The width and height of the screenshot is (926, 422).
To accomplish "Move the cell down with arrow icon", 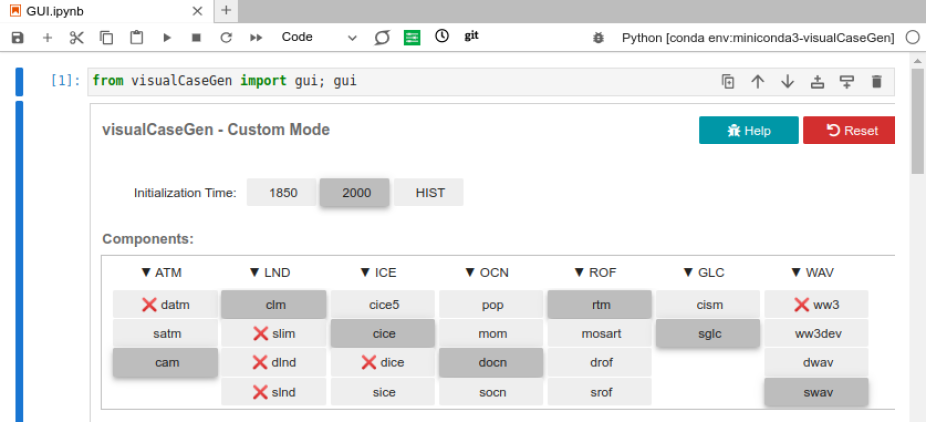I will coord(787,82).
